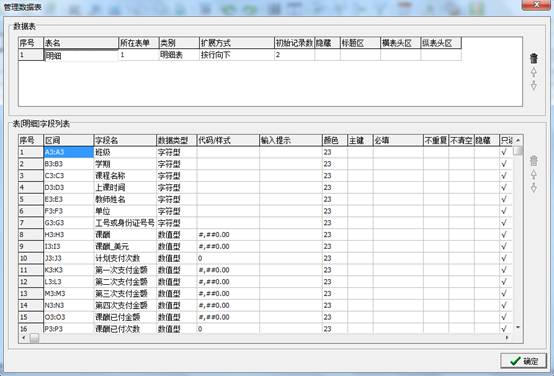Image resolution: width=554 pixels, height=376 pixels.
Task: Select the B3:B3 range cell
Action: coord(69,164)
